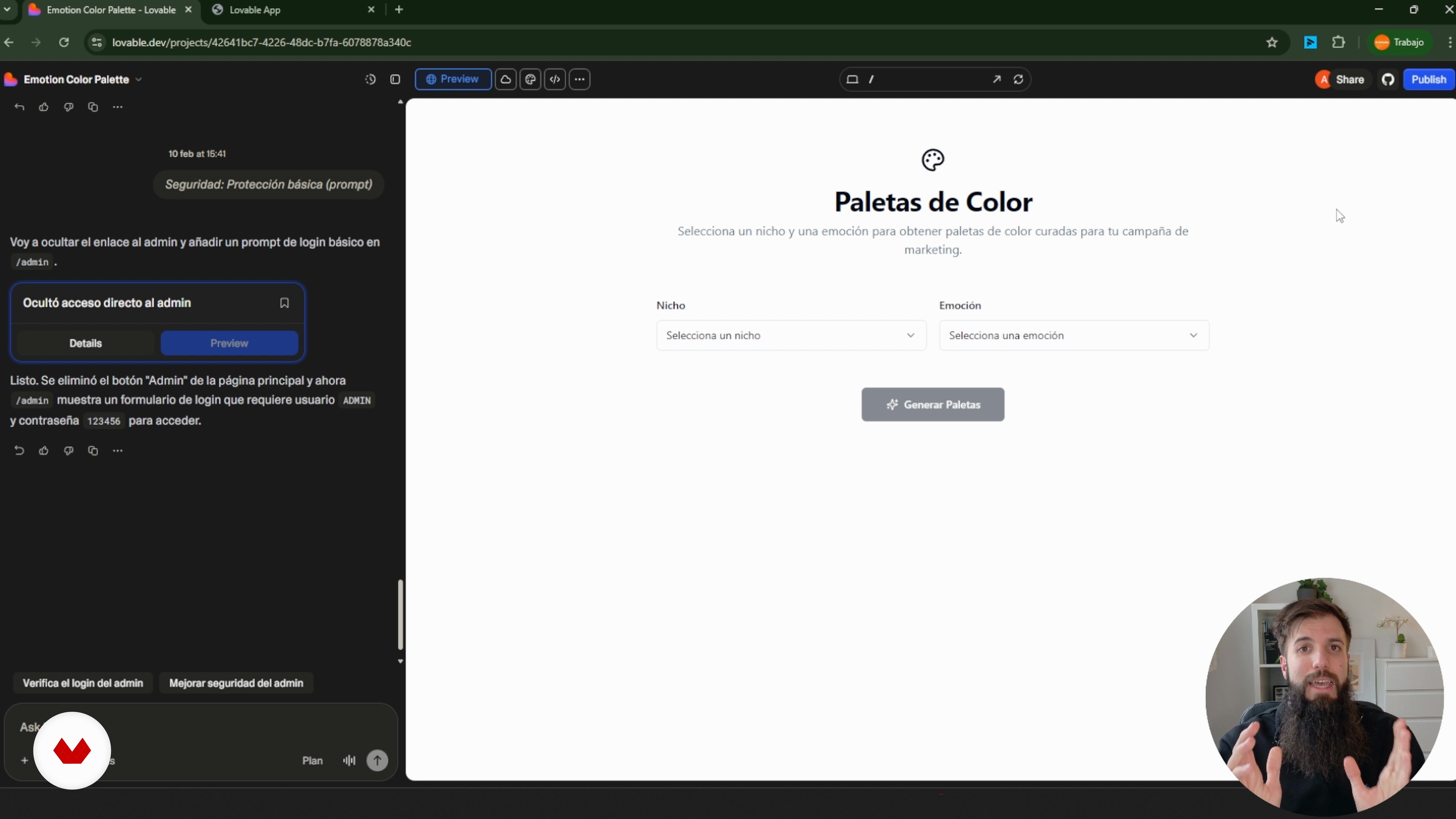Image resolution: width=1456 pixels, height=819 pixels.
Task: Thumbs up the message above the timestamp
Action: tap(44, 107)
